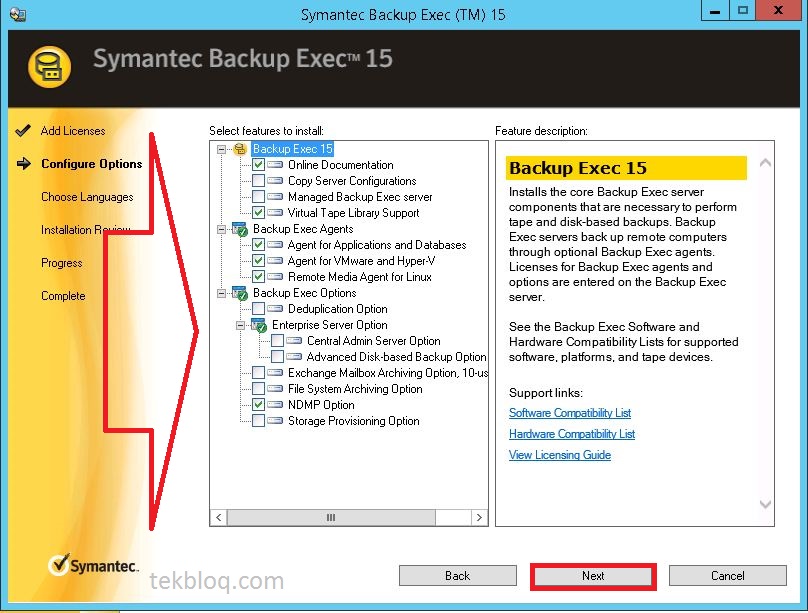Viewport: 808px width, 613px height.
Task: Open the Hardware Compatibility List link
Action: tap(572, 434)
